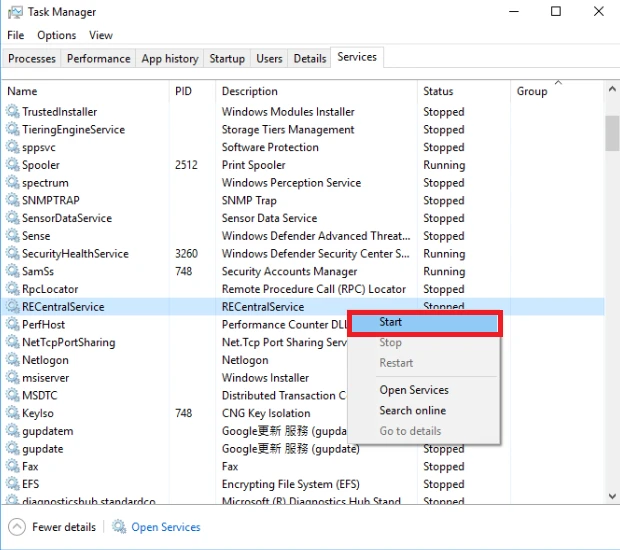The height and width of the screenshot is (550, 620).
Task: Select the Services tab
Action: tap(357, 57)
